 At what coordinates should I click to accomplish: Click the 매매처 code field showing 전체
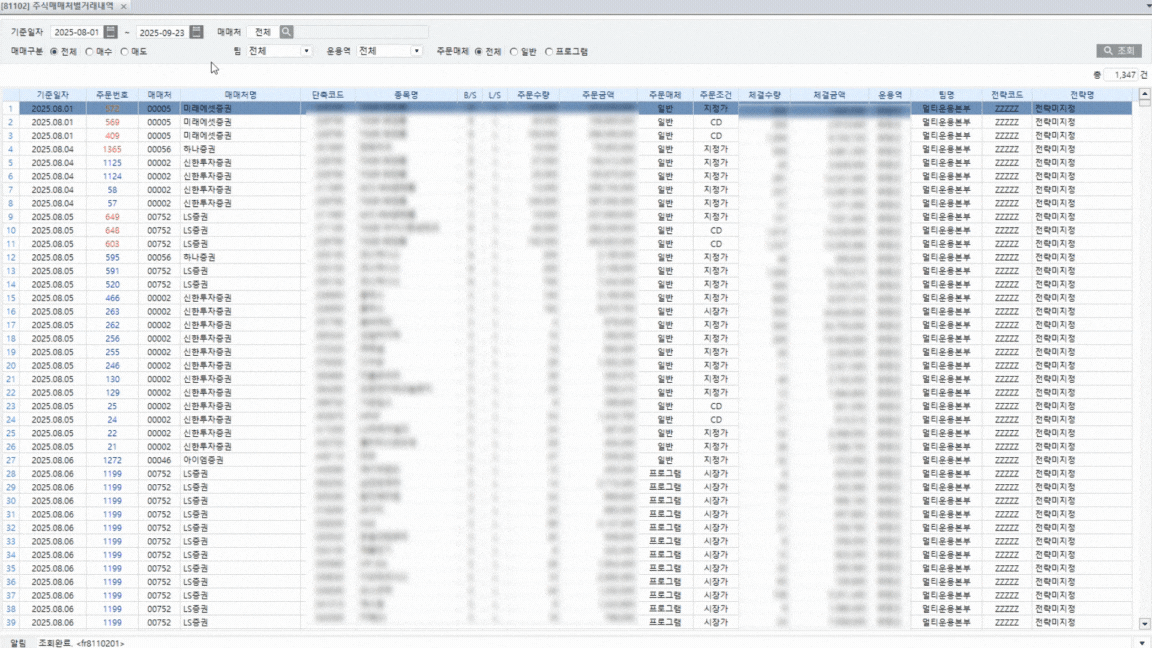pos(263,32)
